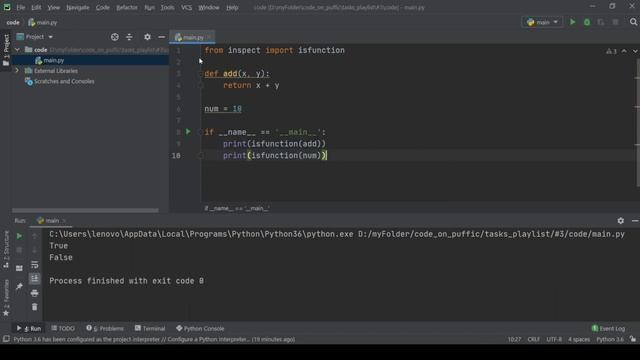Start debugging with the bug icon
Viewport: 640px width, 360px height.
587,22
